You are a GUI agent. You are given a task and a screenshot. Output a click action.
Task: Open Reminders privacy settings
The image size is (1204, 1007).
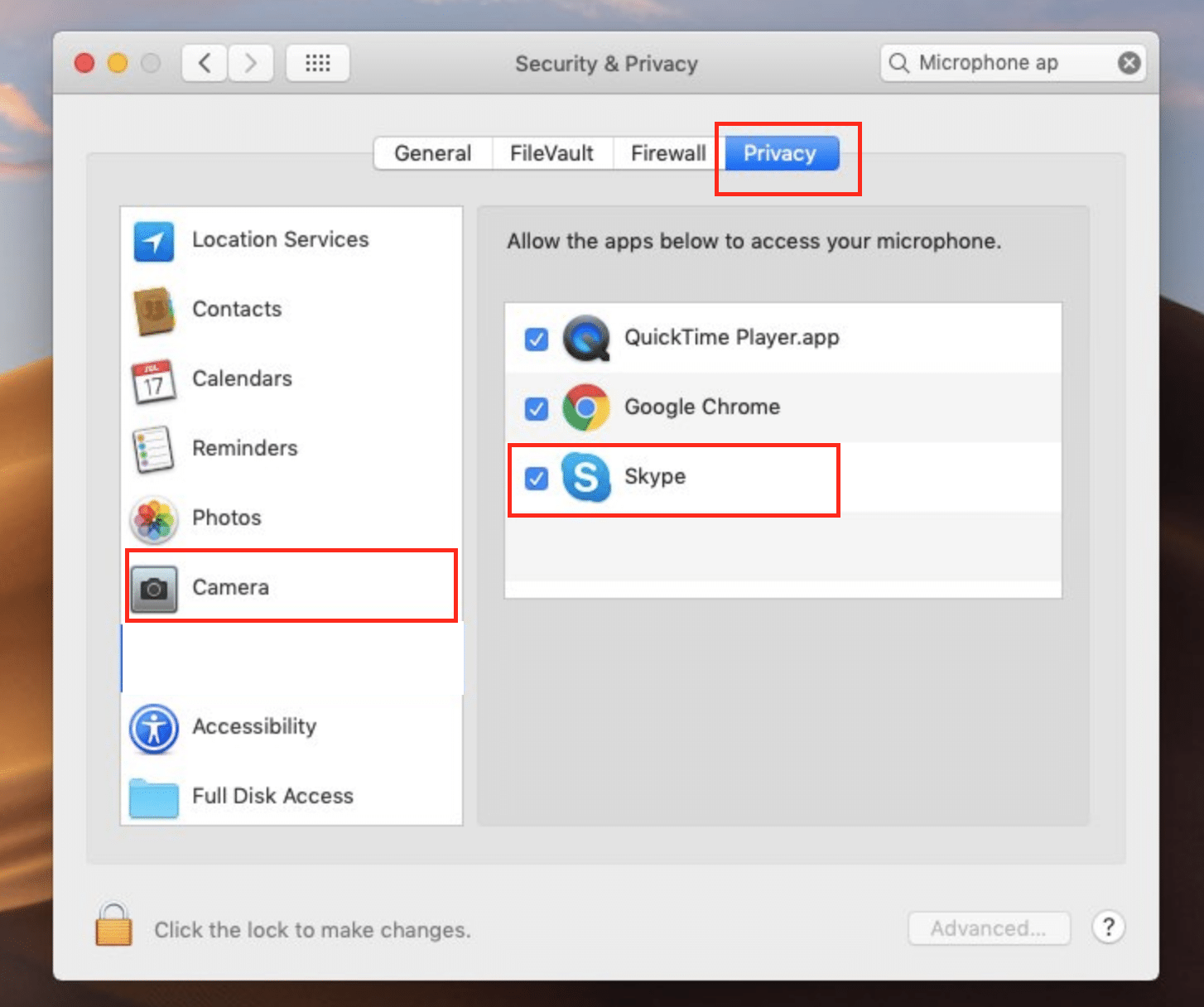point(244,448)
